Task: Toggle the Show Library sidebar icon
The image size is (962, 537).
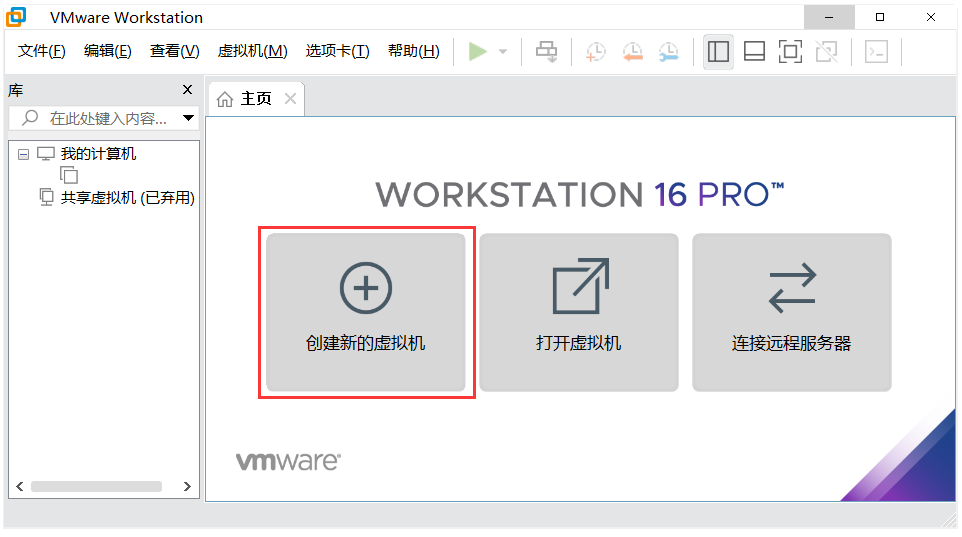Action: (x=718, y=52)
